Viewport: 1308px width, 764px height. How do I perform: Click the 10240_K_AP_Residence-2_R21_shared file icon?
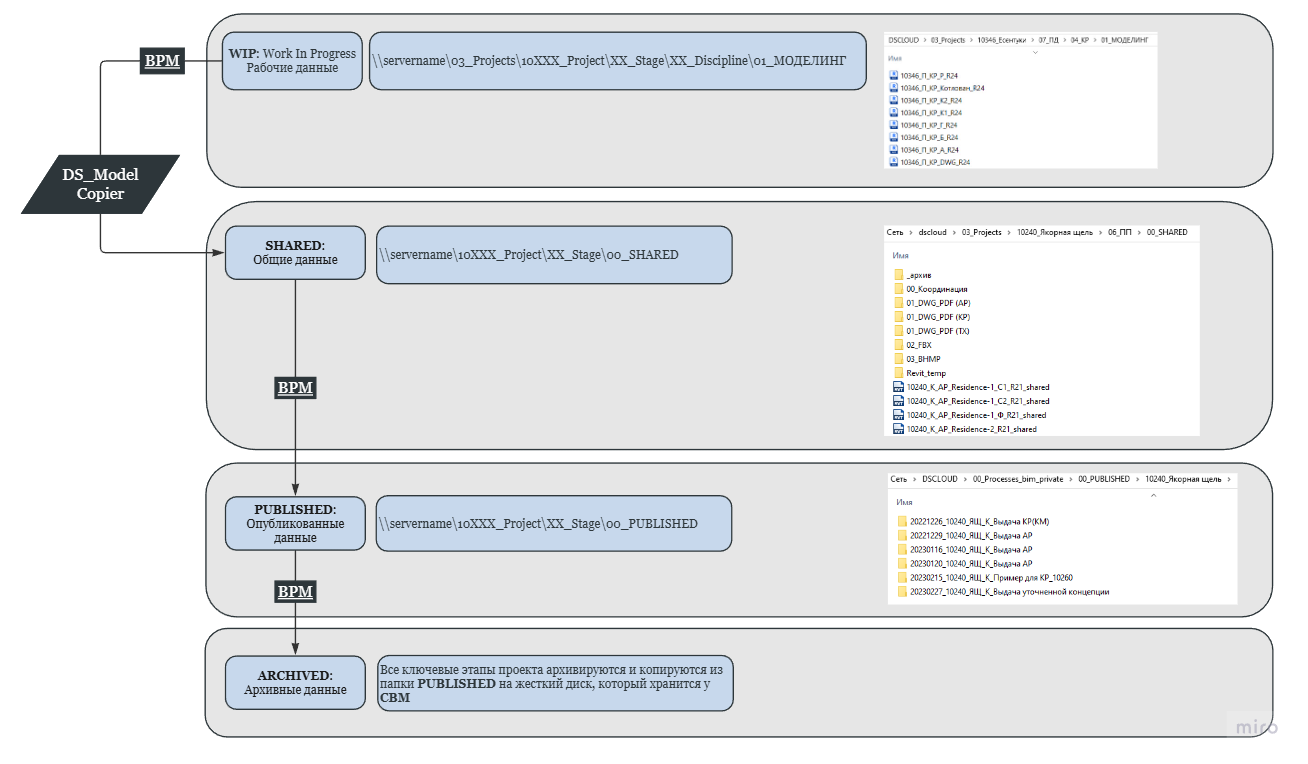tap(898, 429)
